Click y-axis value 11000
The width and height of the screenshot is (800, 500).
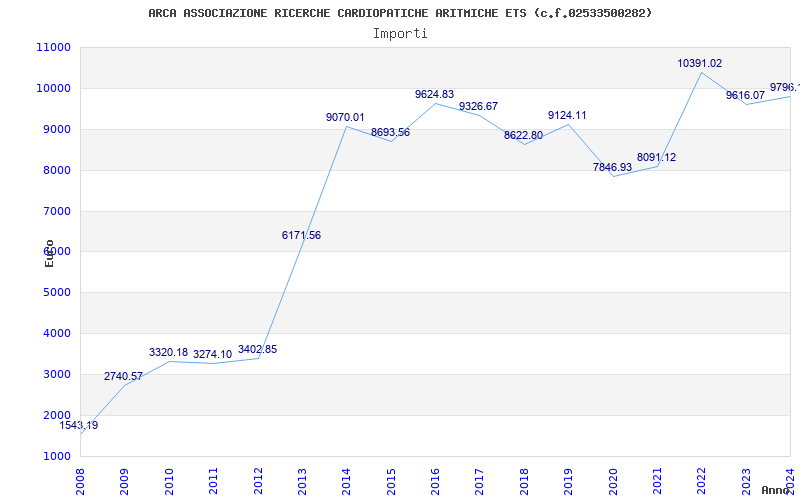click(53, 47)
